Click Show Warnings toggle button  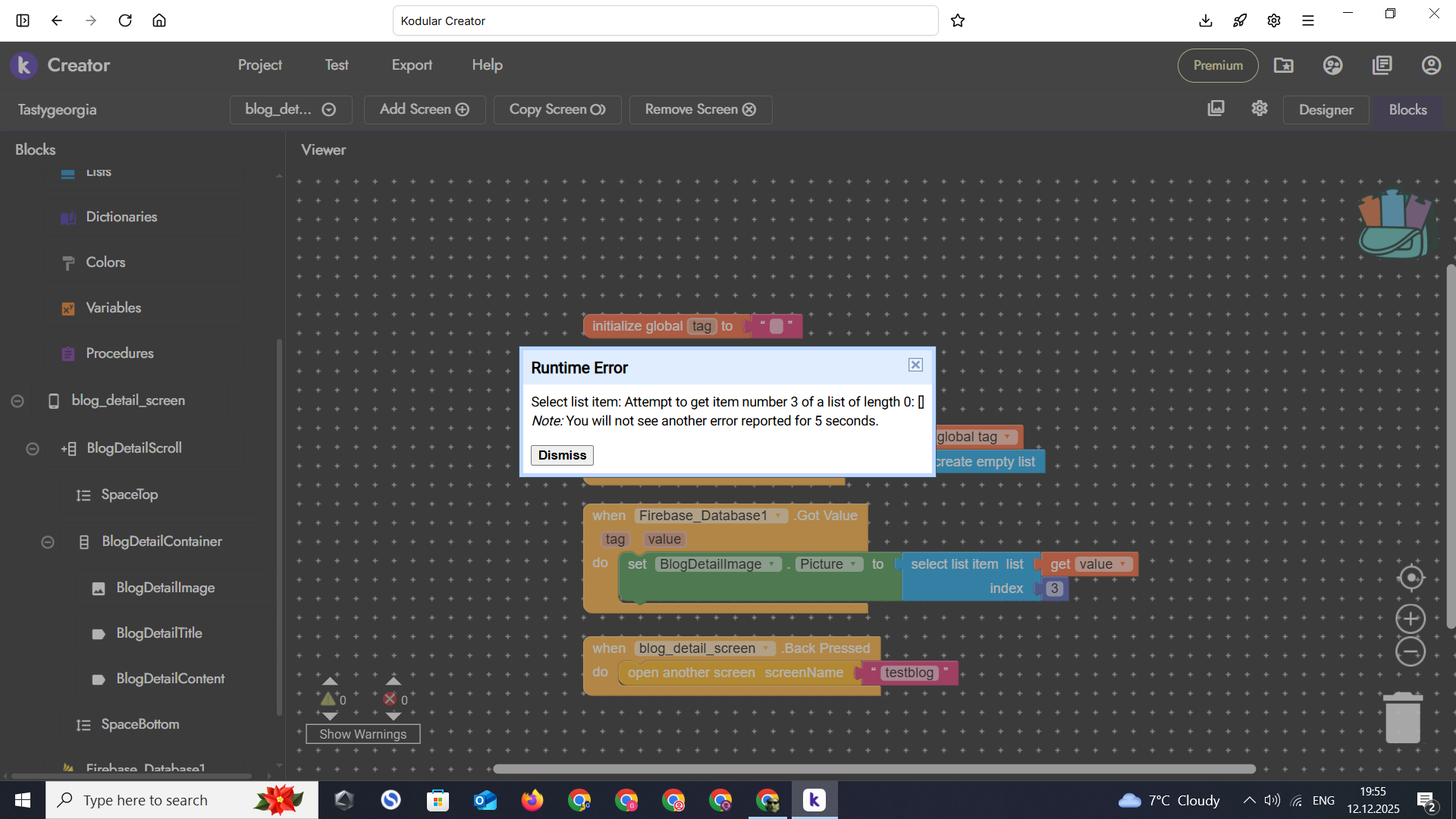[362, 734]
